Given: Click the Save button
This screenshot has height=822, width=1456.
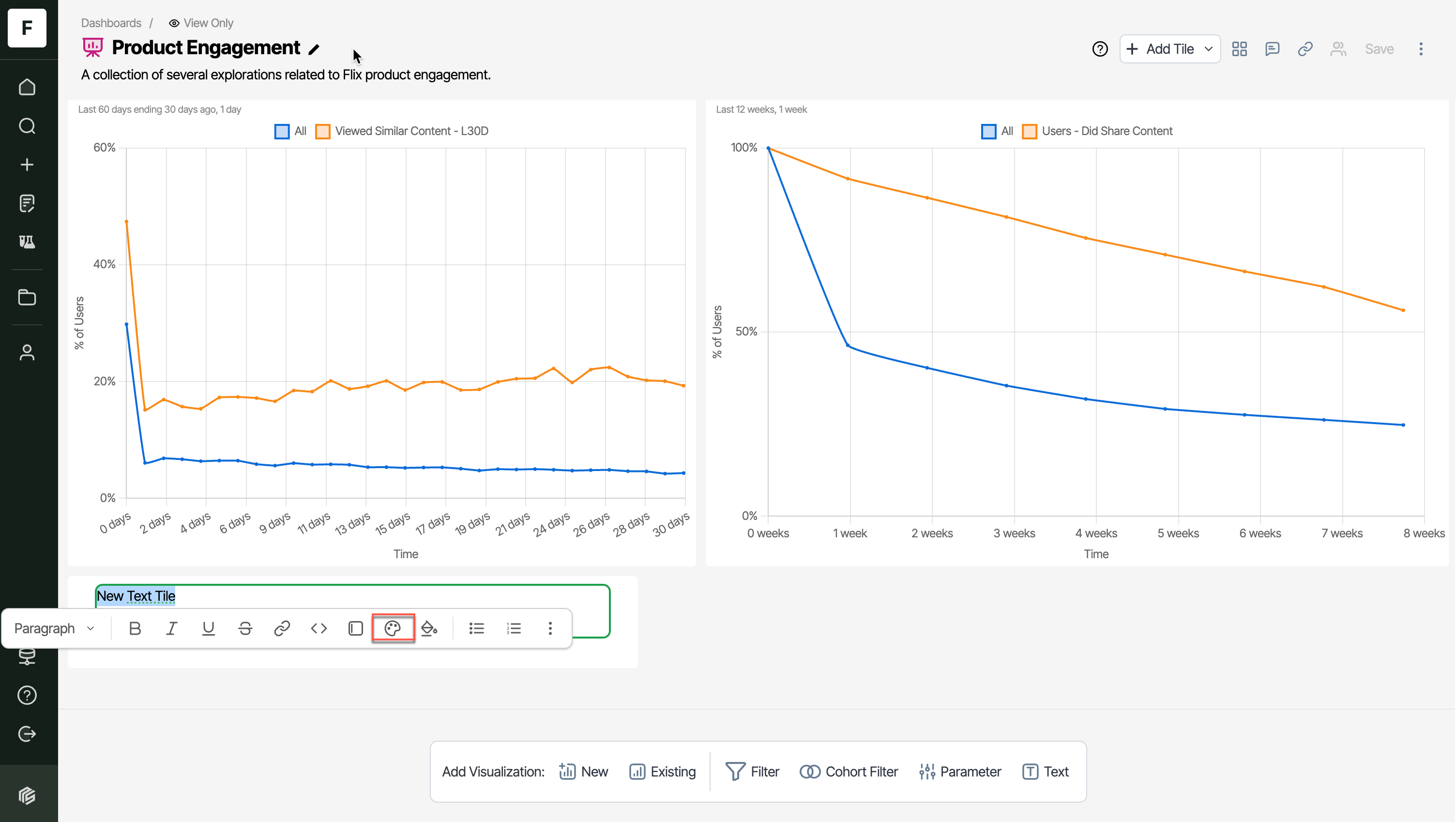Looking at the screenshot, I should pyautogui.click(x=1379, y=49).
